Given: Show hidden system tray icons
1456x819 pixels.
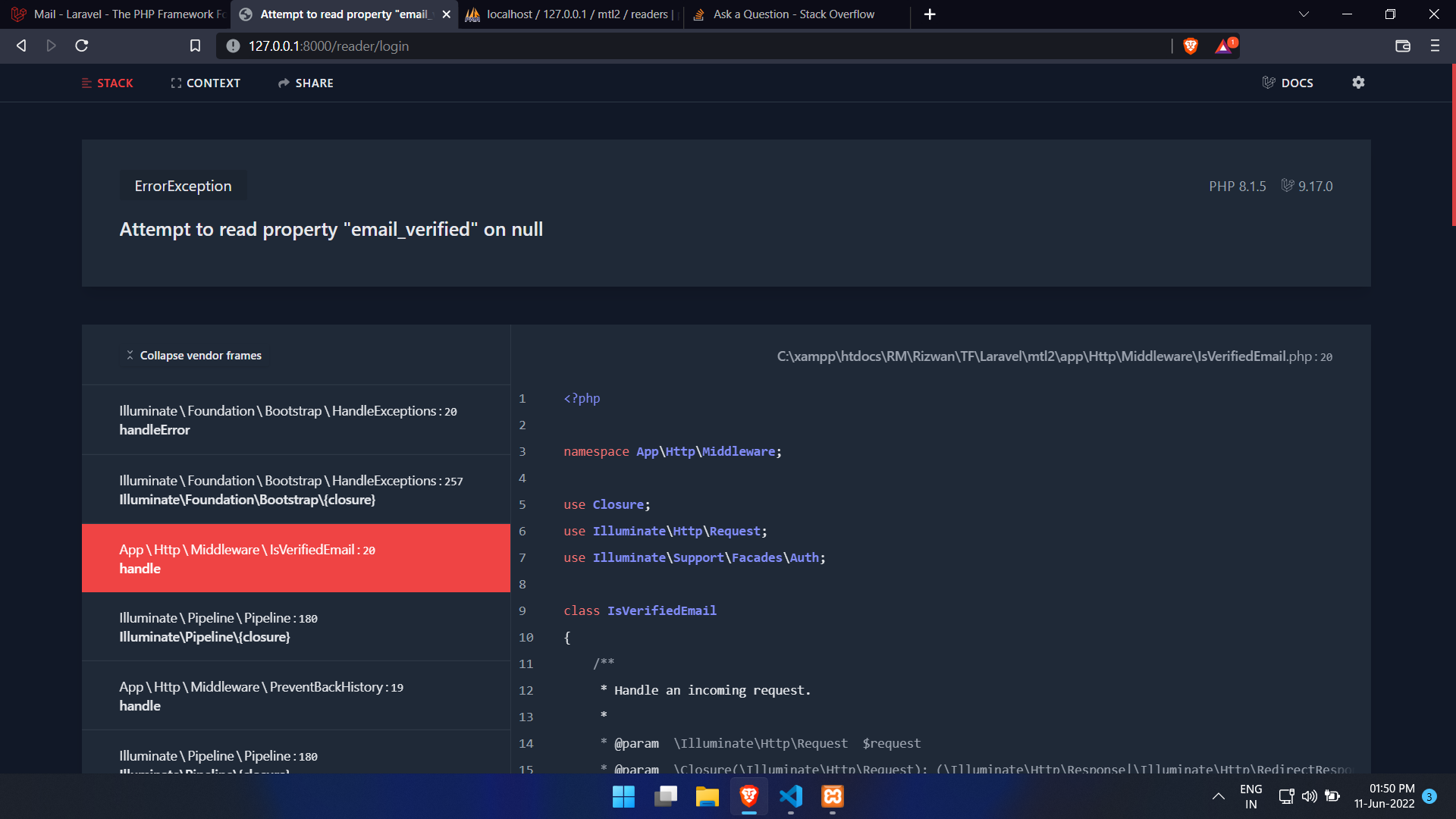Looking at the screenshot, I should pyautogui.click(x=1219, y=796).
